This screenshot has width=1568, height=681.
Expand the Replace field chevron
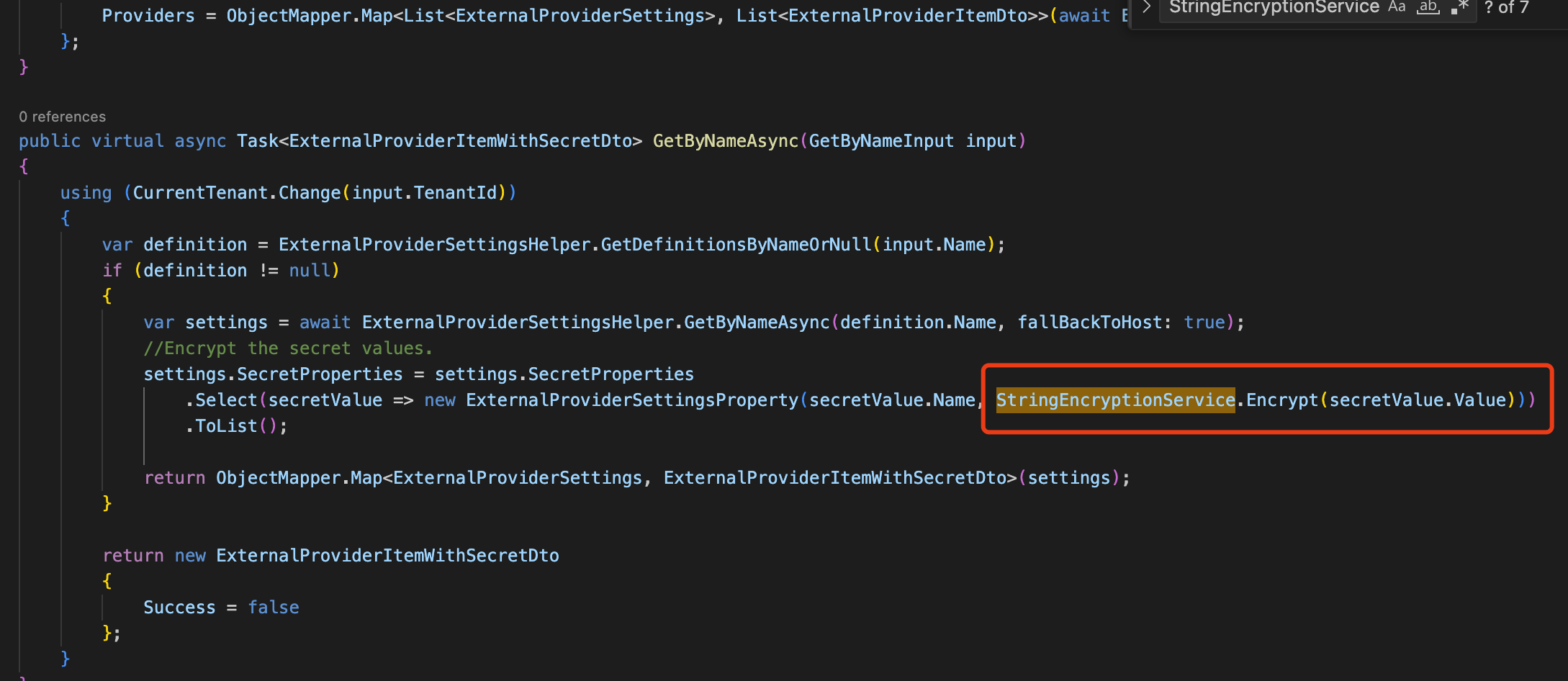coord(1147,7)
